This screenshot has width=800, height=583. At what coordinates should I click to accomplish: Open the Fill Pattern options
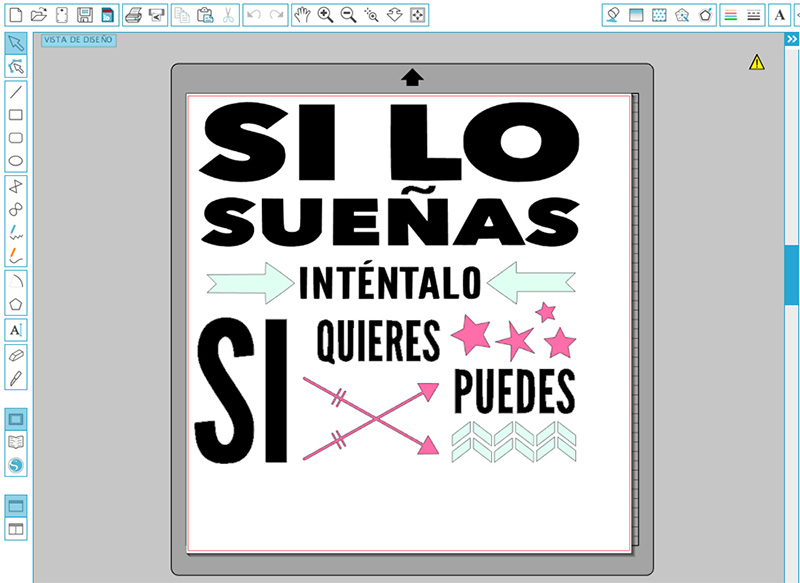point(658,15)
